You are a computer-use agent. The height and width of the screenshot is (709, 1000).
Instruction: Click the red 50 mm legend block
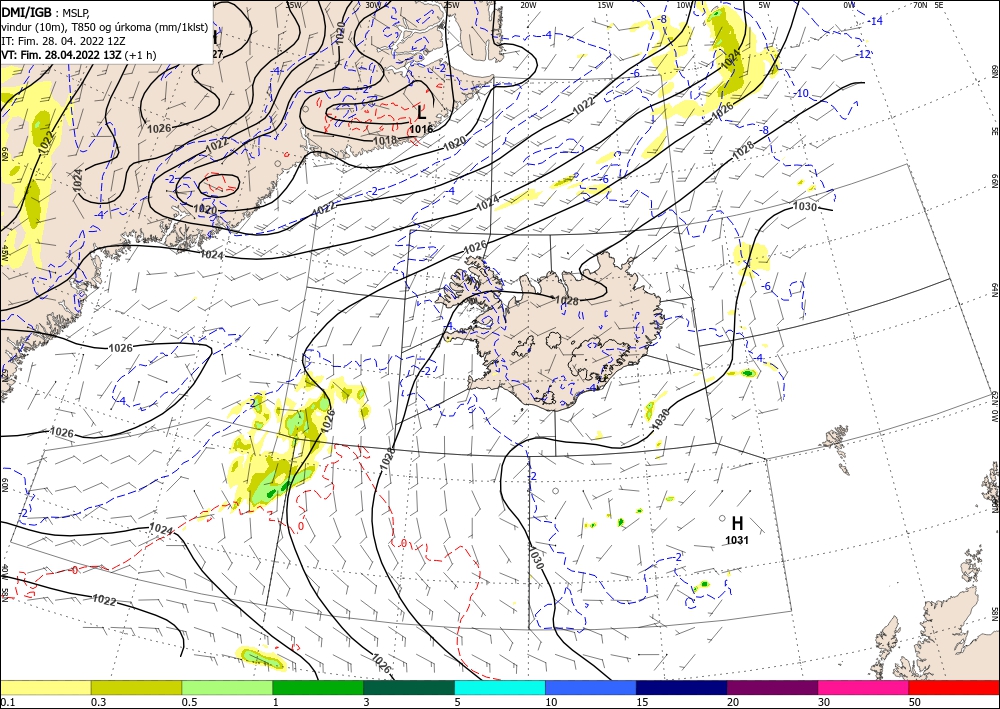click(x=954, y=687)
